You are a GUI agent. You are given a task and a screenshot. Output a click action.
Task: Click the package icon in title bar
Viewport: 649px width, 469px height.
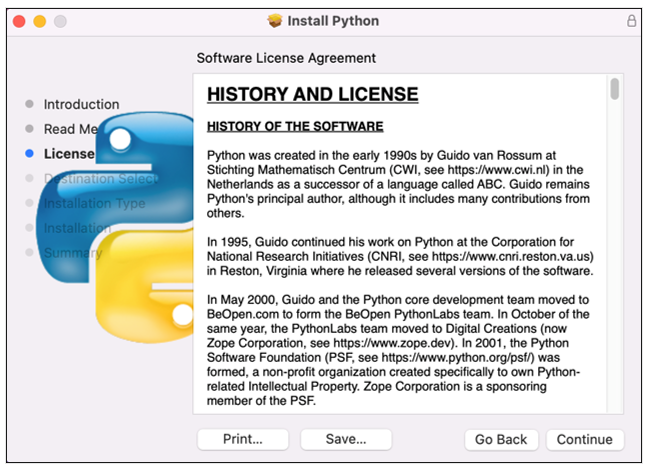[275, 21]
